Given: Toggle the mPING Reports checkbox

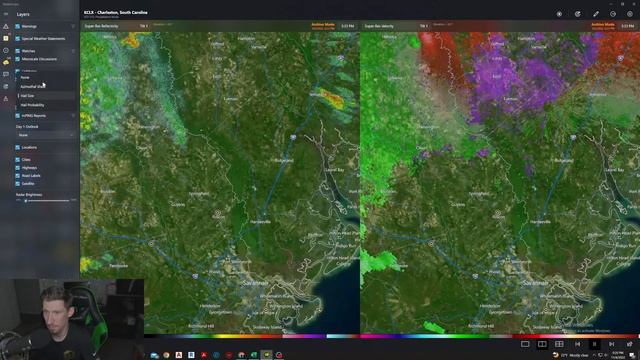Looking at the screenshot, I should (18, 116).
